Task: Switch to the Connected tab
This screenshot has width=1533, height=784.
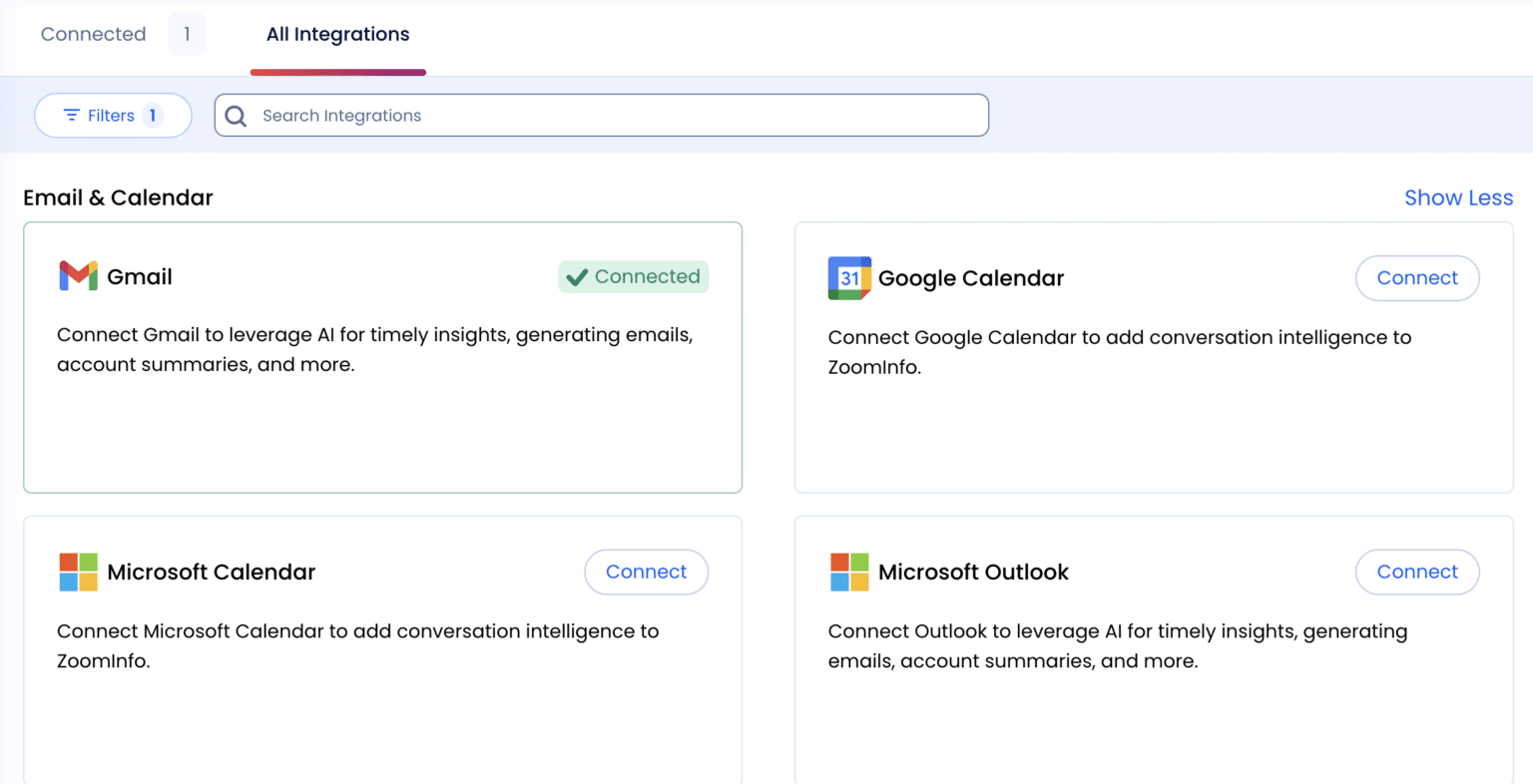Action: point(93,34)
